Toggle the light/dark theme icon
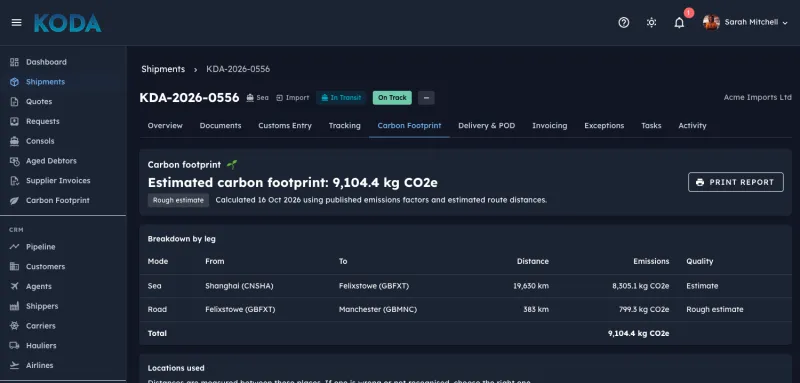The width and height of the screenshot is (800, 383). [651, 22]
